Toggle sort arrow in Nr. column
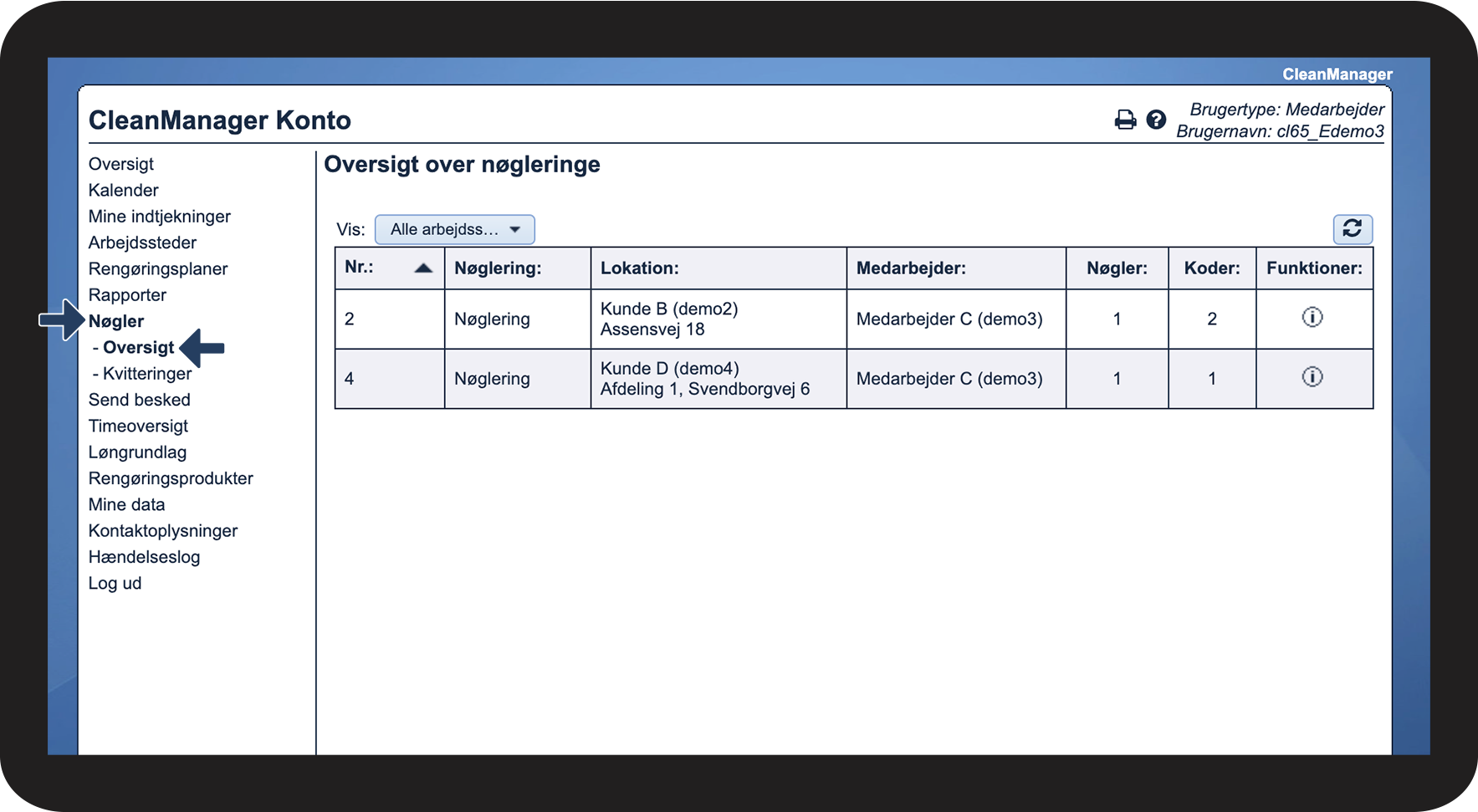 423,268
